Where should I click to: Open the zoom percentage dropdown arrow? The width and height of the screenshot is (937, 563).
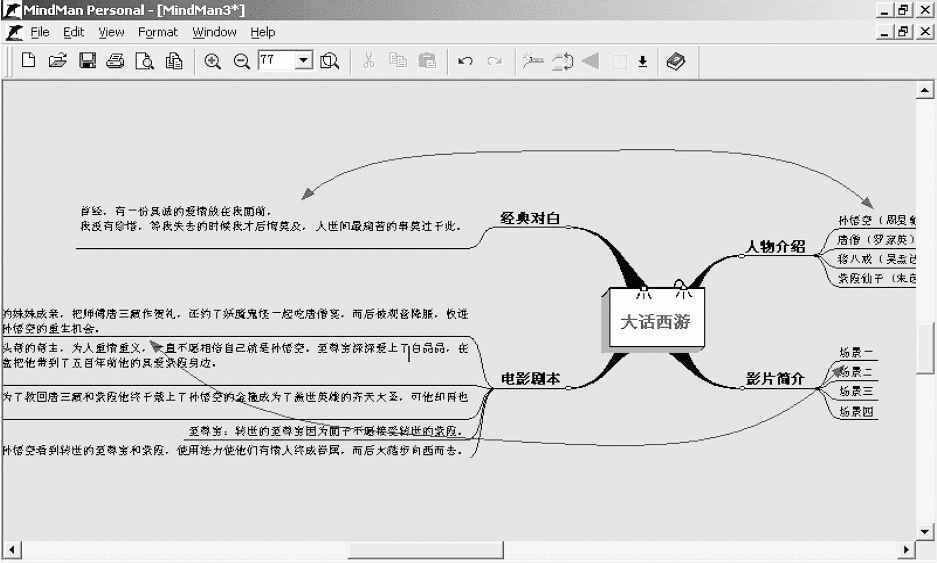[304, 60]
